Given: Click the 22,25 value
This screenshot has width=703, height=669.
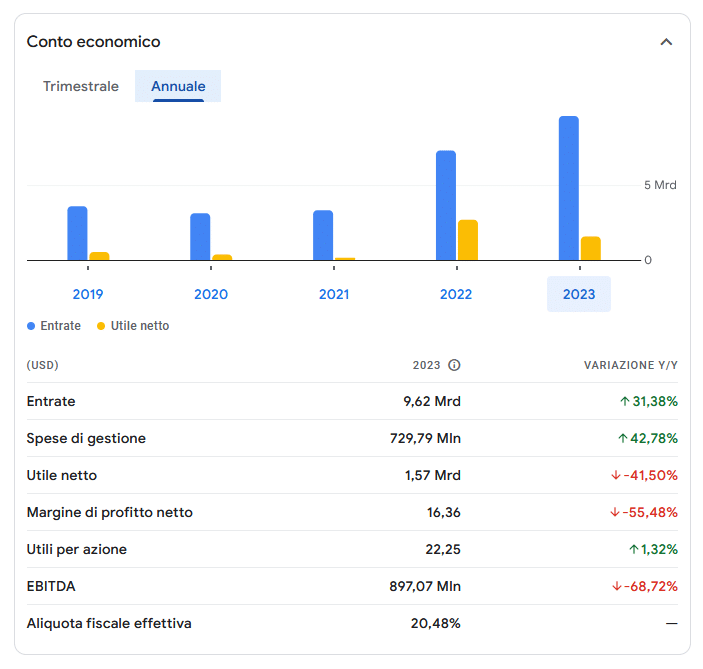Looking at the screenshot, I should [443, 549].
